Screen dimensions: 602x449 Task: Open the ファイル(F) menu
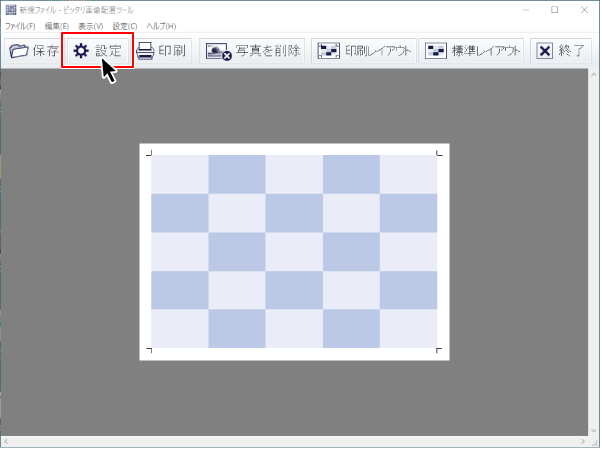[20, 25]
